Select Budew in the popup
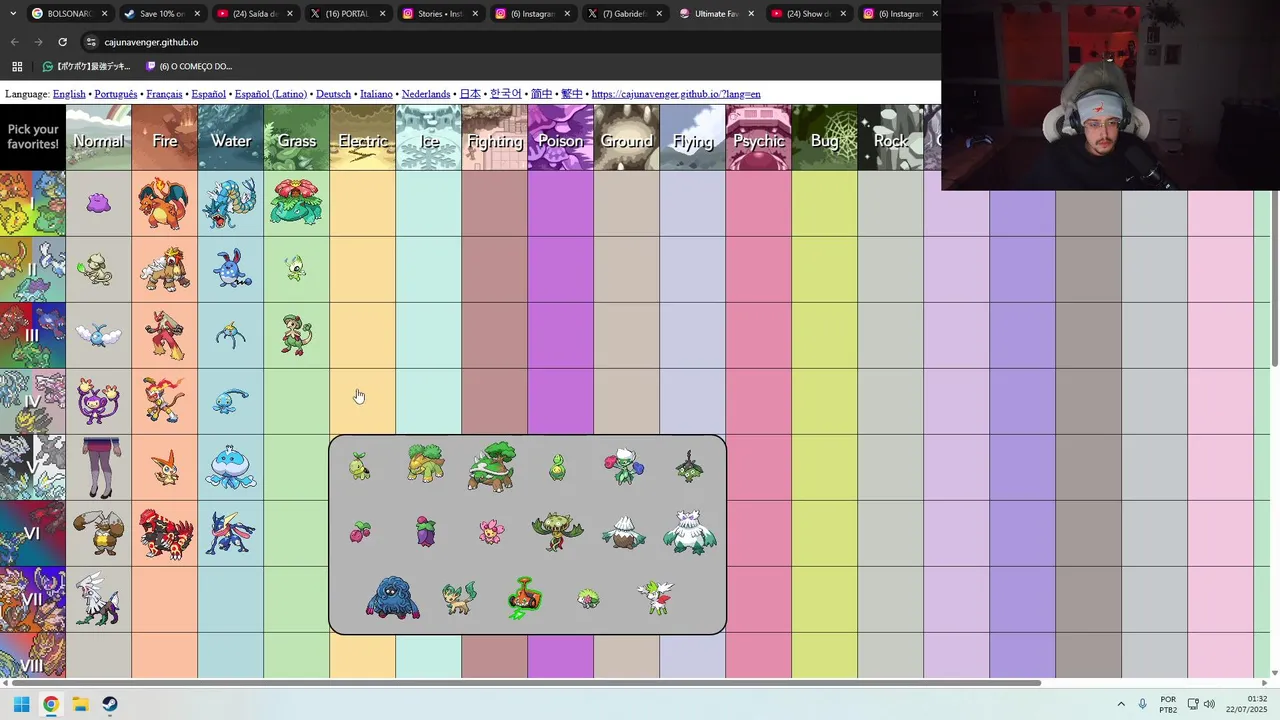Screen dimensions: 1280x720 tap(557, 467)
